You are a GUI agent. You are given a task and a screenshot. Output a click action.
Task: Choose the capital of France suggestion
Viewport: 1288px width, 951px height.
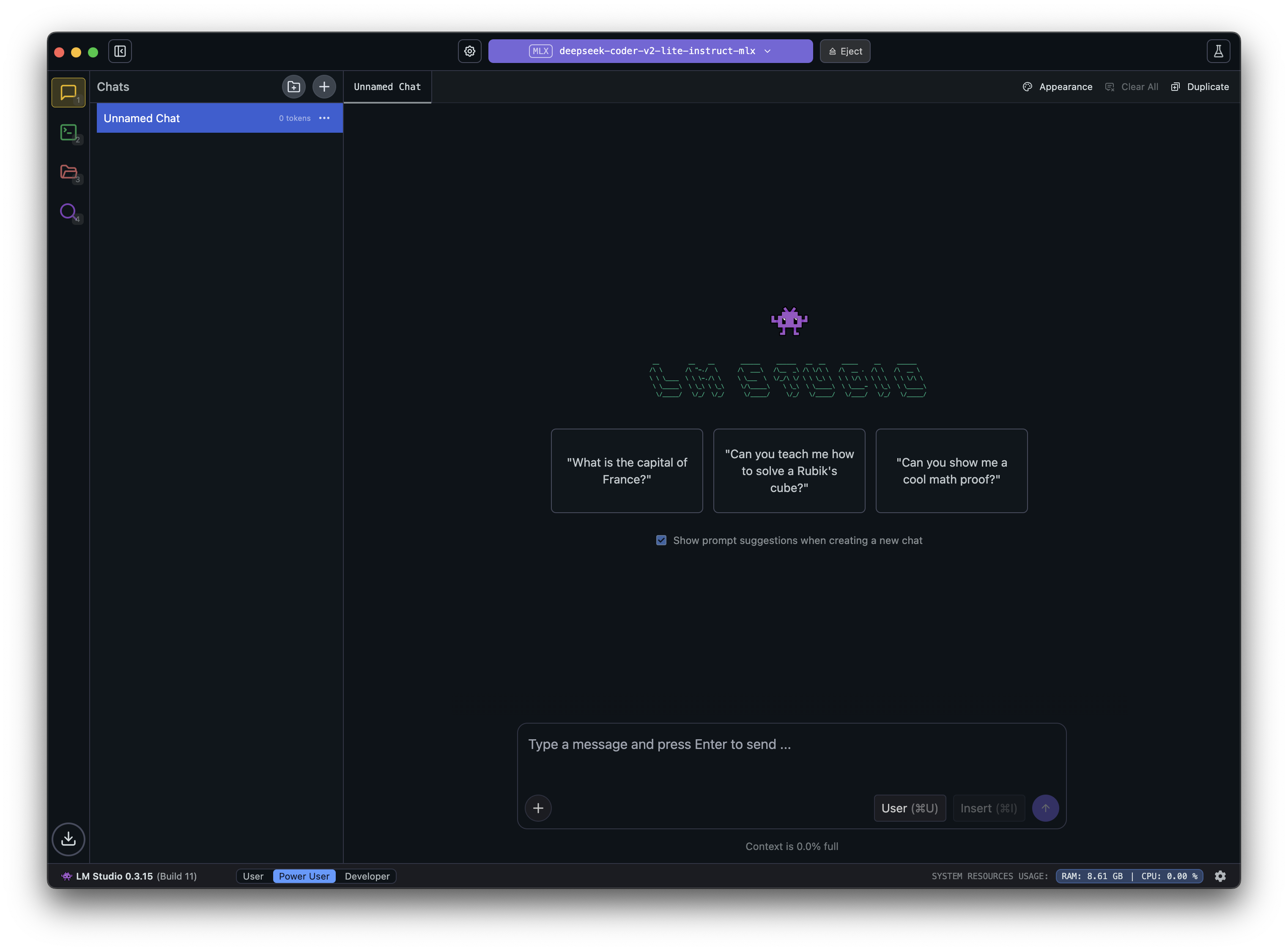tap(626, 471)
